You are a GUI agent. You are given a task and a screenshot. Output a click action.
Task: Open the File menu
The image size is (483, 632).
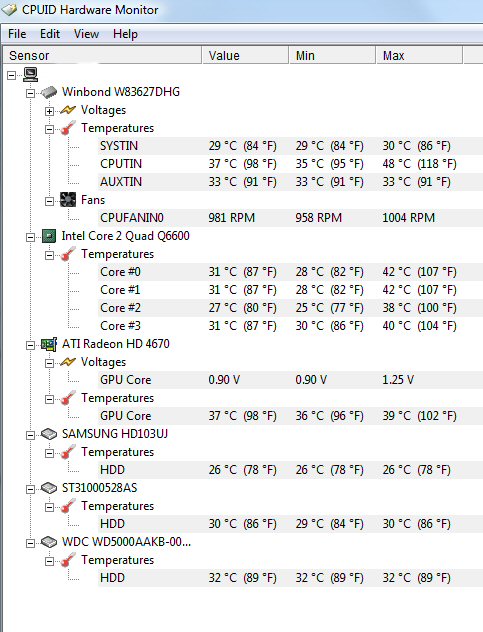click(17, 34)
